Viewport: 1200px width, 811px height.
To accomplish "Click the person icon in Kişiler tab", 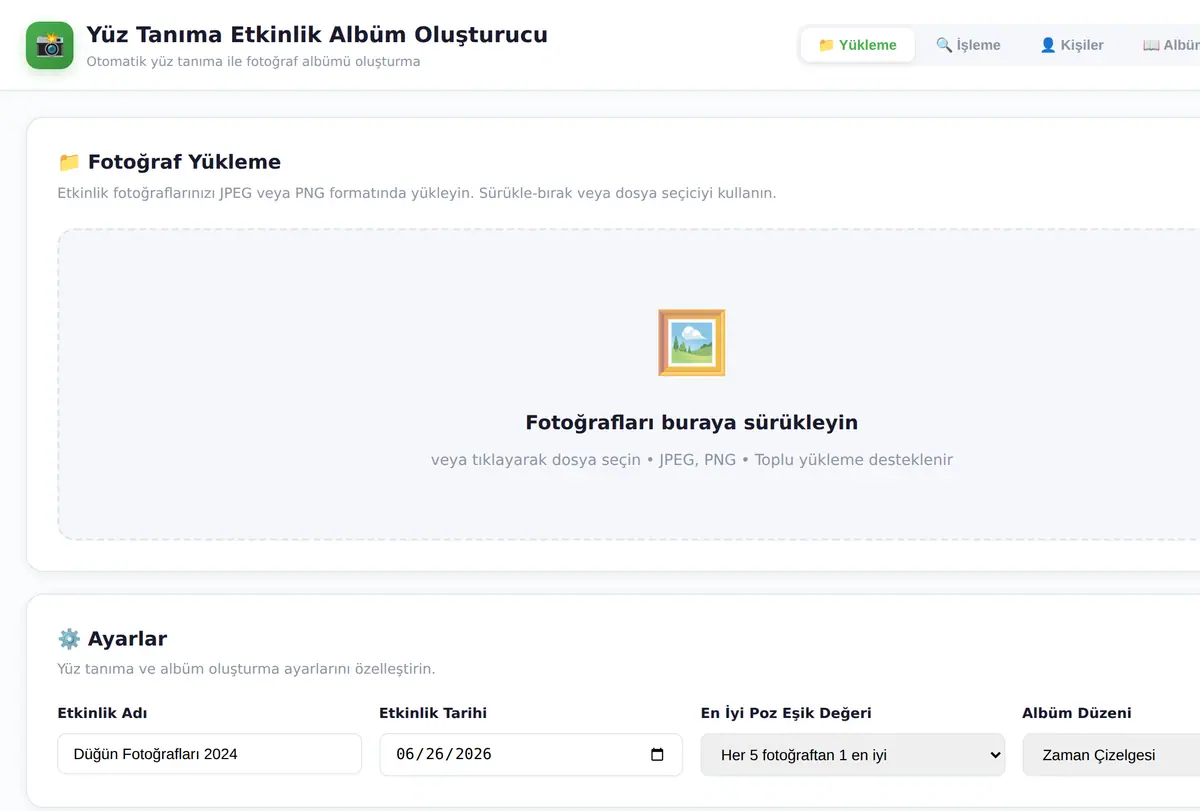I will [1048, 45].
